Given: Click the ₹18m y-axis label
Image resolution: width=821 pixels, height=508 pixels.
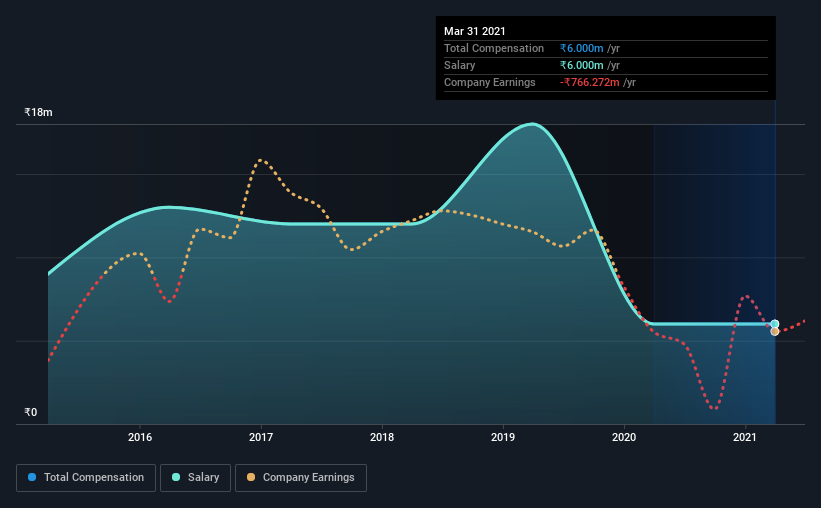Looking at the screenshot, I should tap(38, 113).
